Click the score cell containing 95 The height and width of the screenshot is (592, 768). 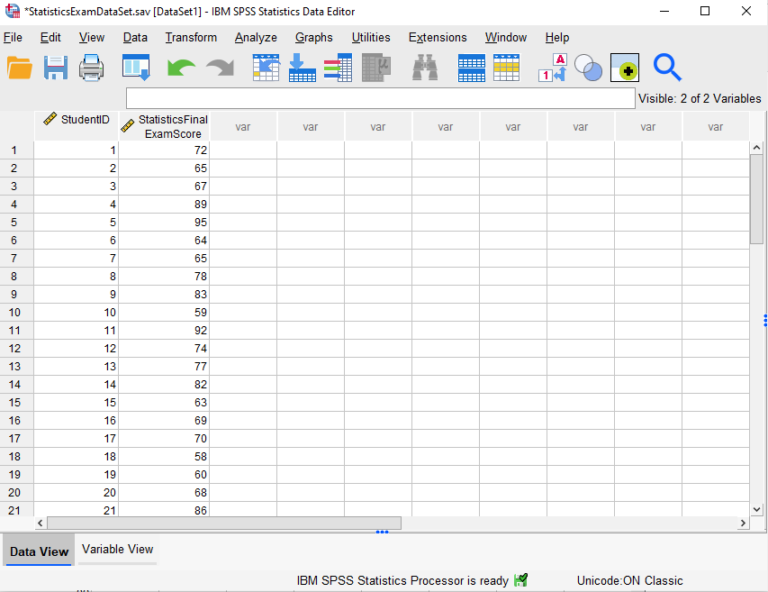(x=164, y=222)
